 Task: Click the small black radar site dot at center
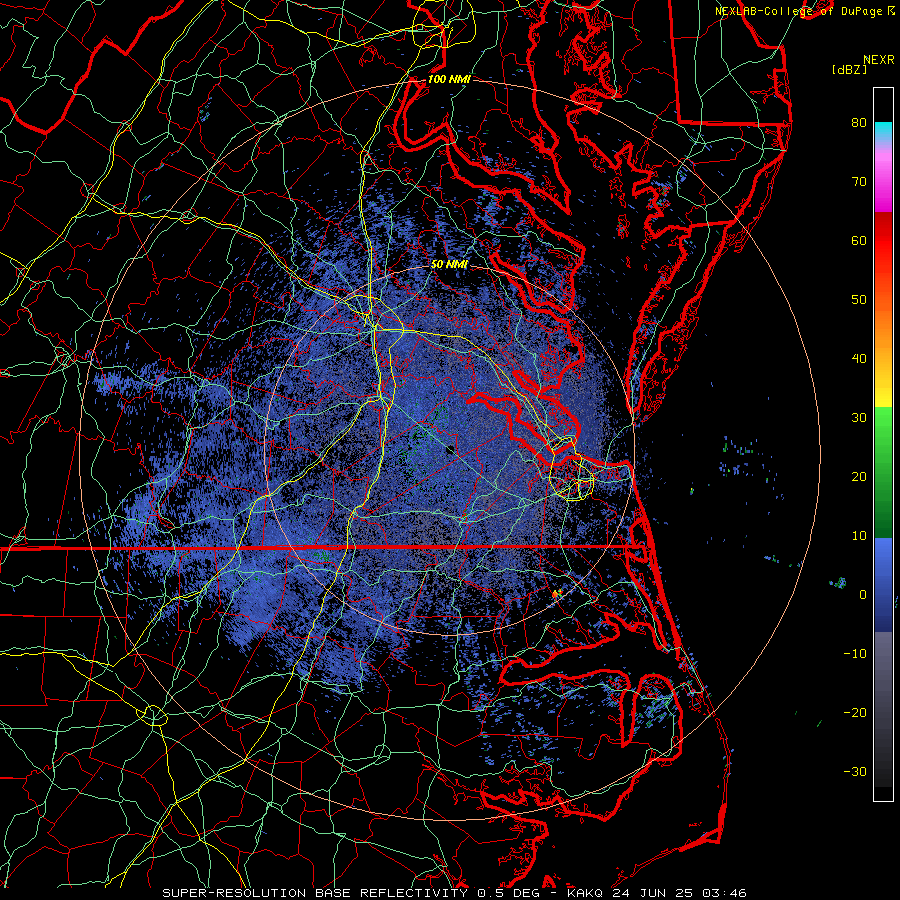point(451,449)
